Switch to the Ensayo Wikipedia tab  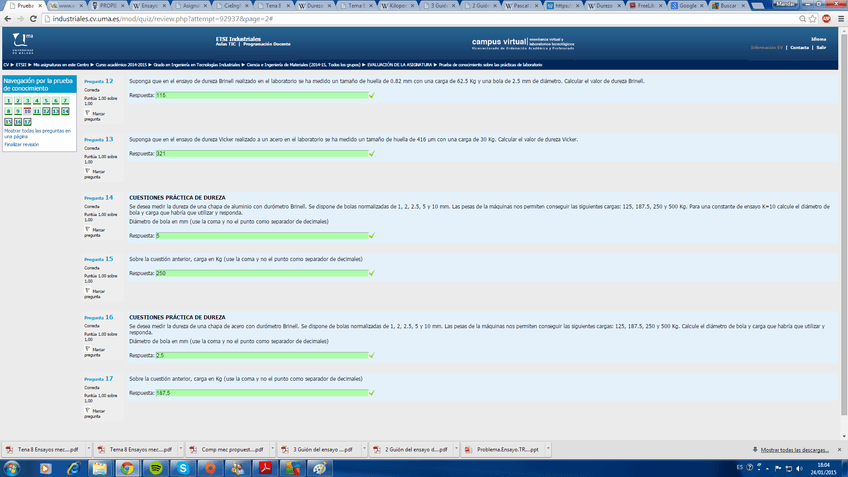(148, 5)
